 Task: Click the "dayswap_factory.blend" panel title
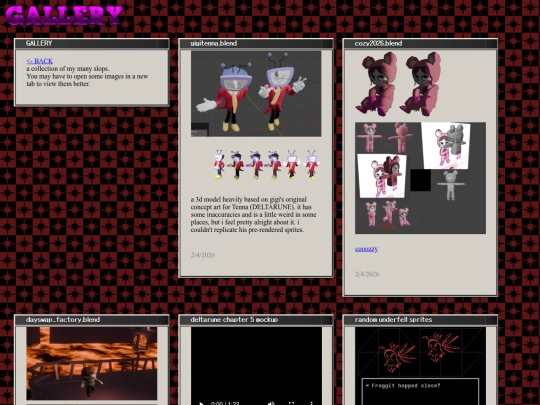(x=63, y=320)
